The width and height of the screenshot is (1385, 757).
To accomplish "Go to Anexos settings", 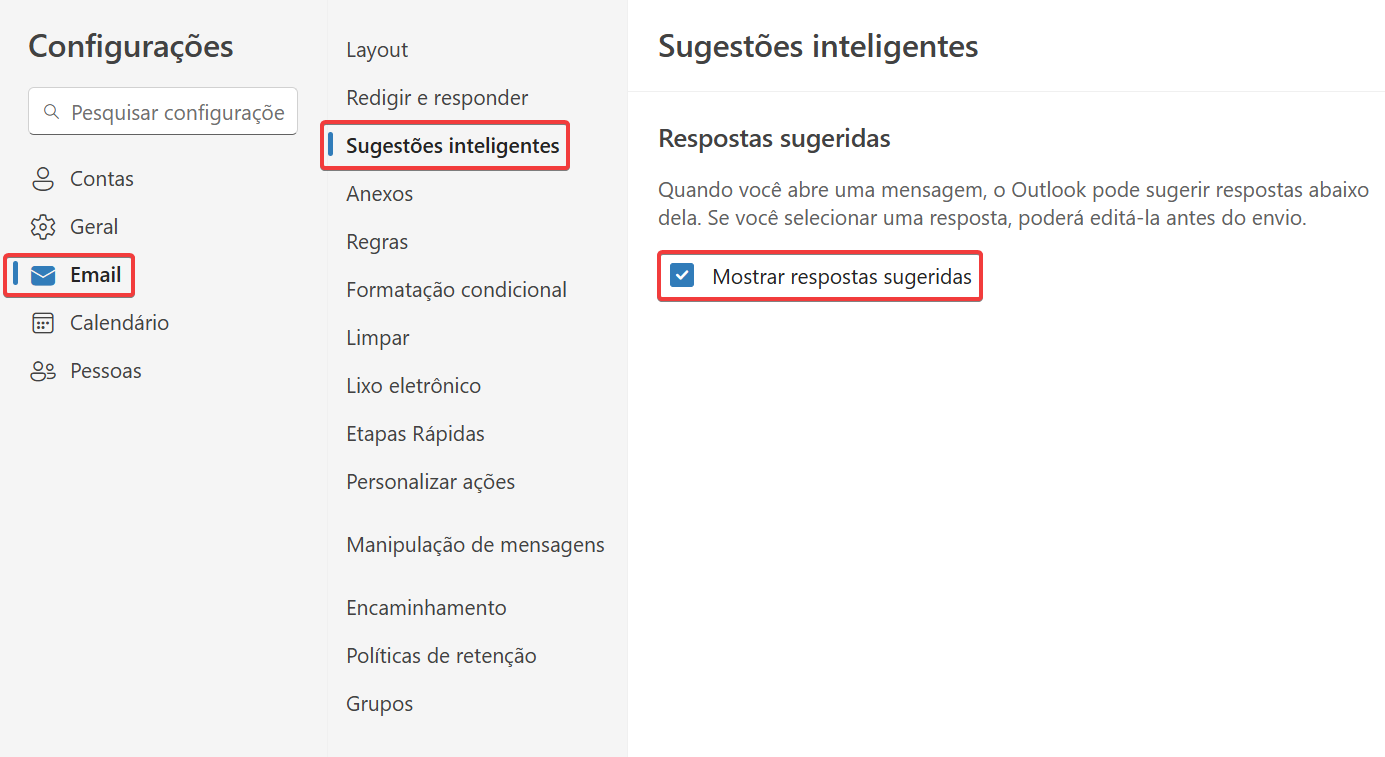I will (379, 194).
